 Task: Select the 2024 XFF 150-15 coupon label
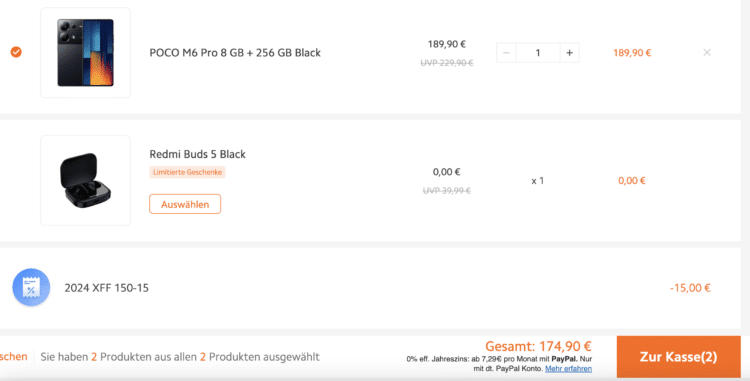click(107, 288)
